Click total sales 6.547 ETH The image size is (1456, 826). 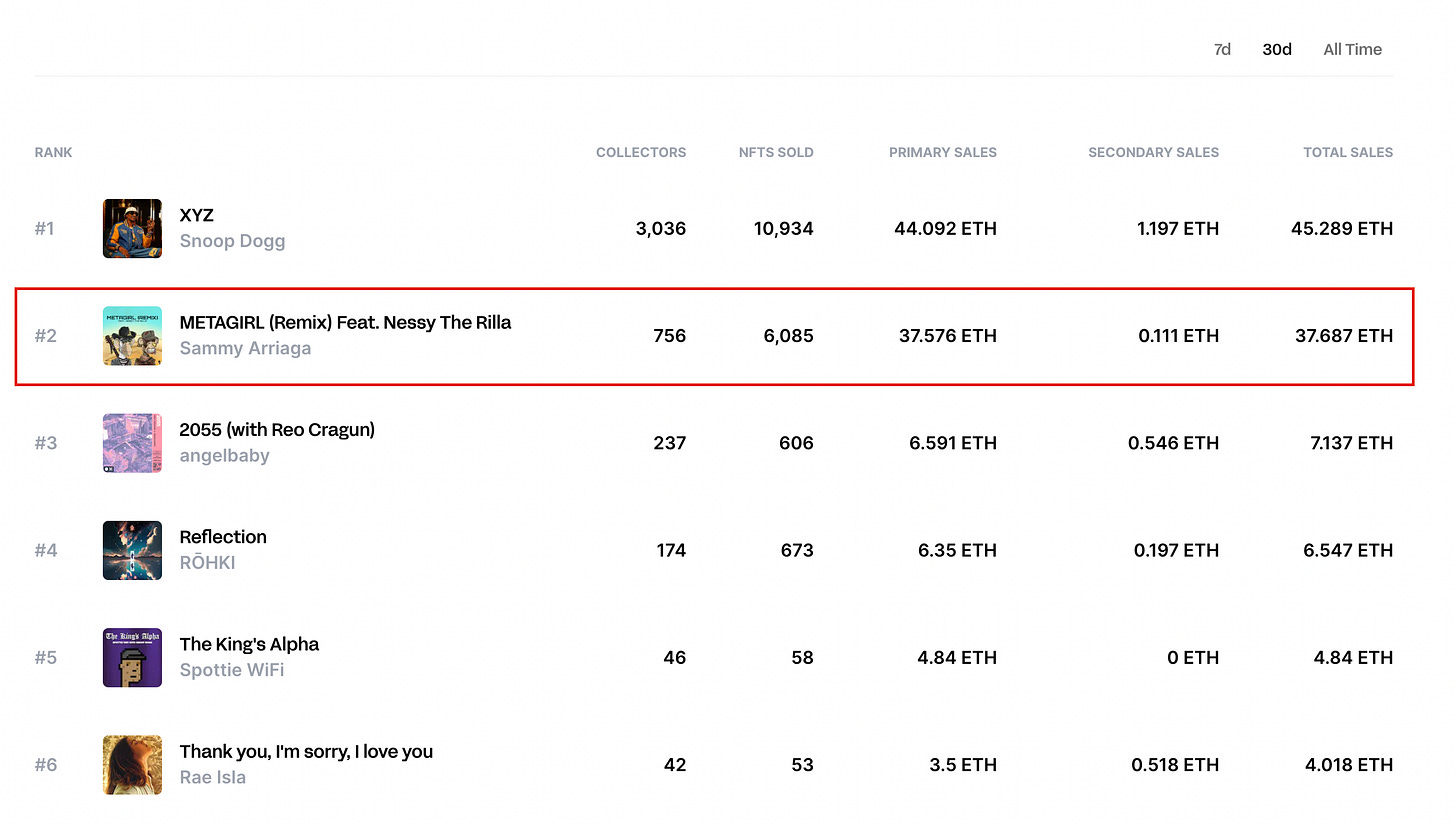(x=1349, y=550)
